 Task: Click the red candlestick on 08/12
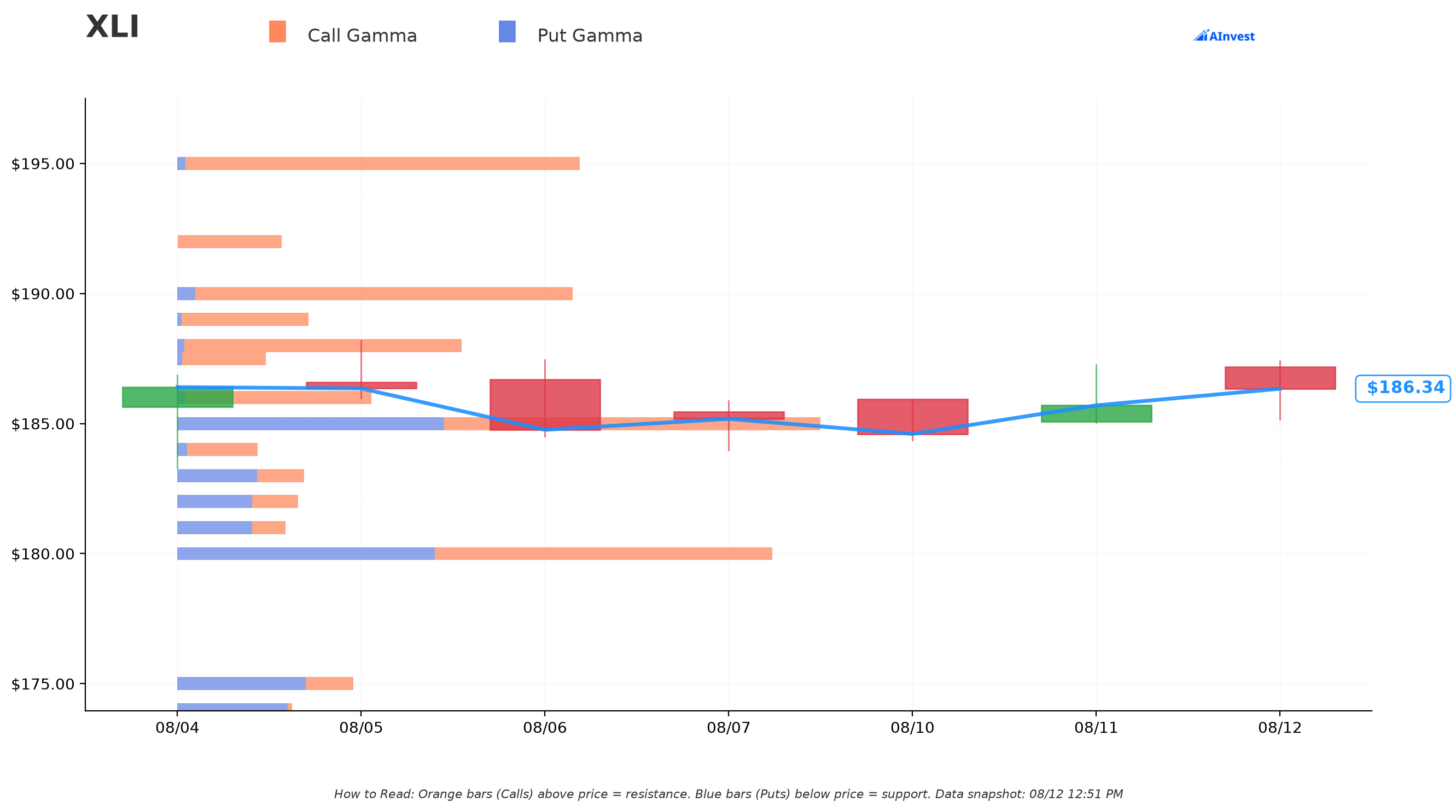point(1280,378)
